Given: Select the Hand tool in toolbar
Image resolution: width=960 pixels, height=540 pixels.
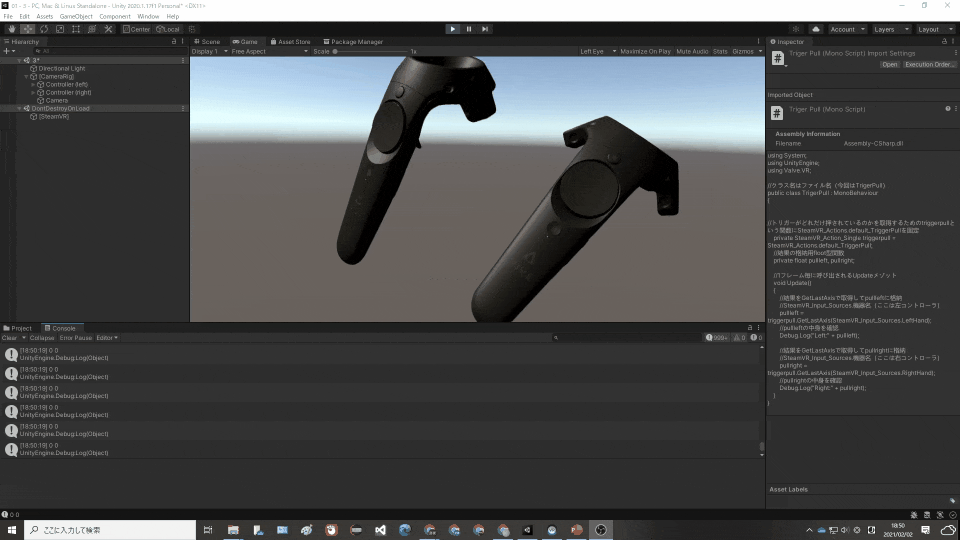Looking at the screenshot, I should (x=12, y=29).
